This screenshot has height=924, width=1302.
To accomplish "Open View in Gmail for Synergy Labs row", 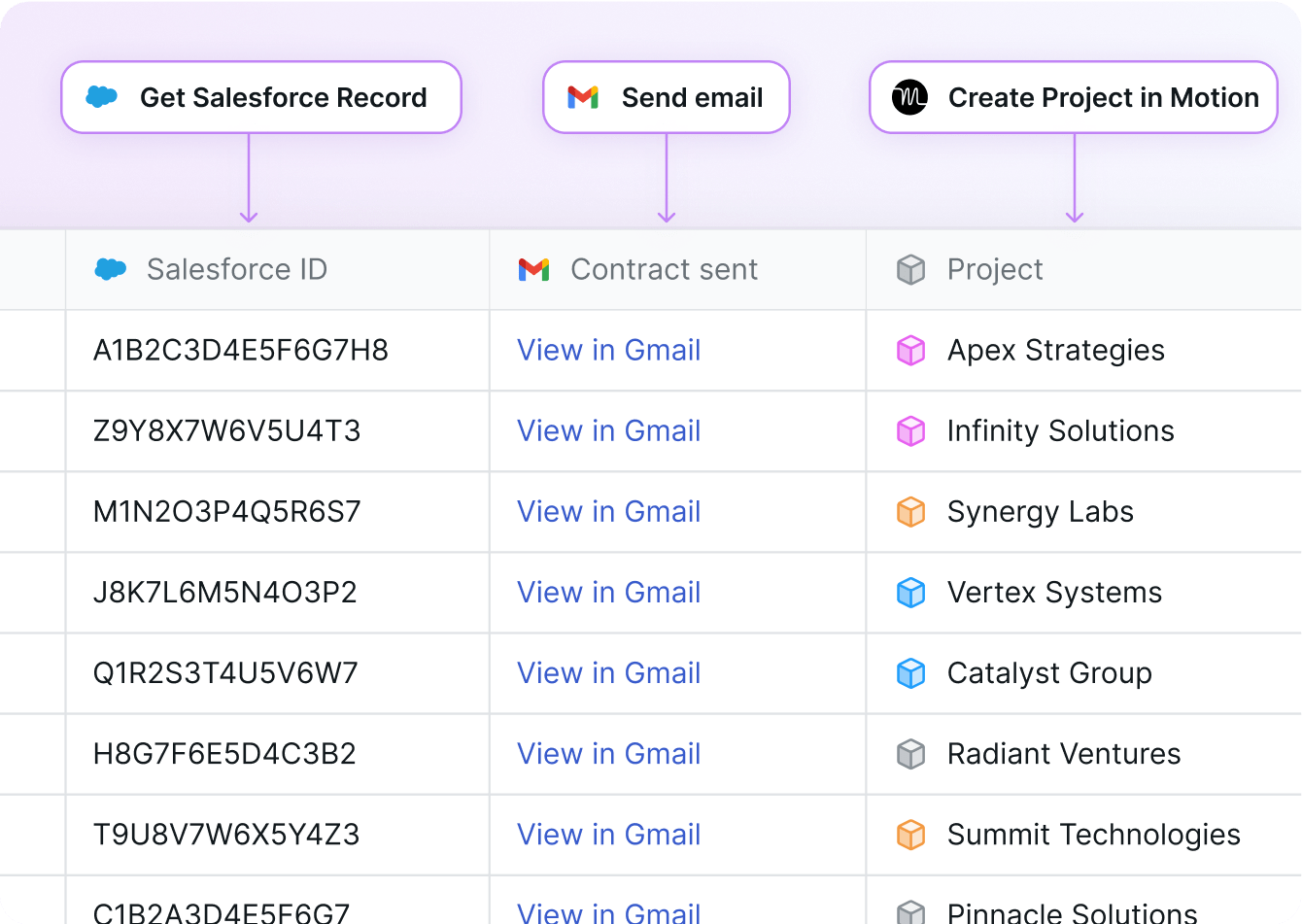I will click(x=609, y=511).
